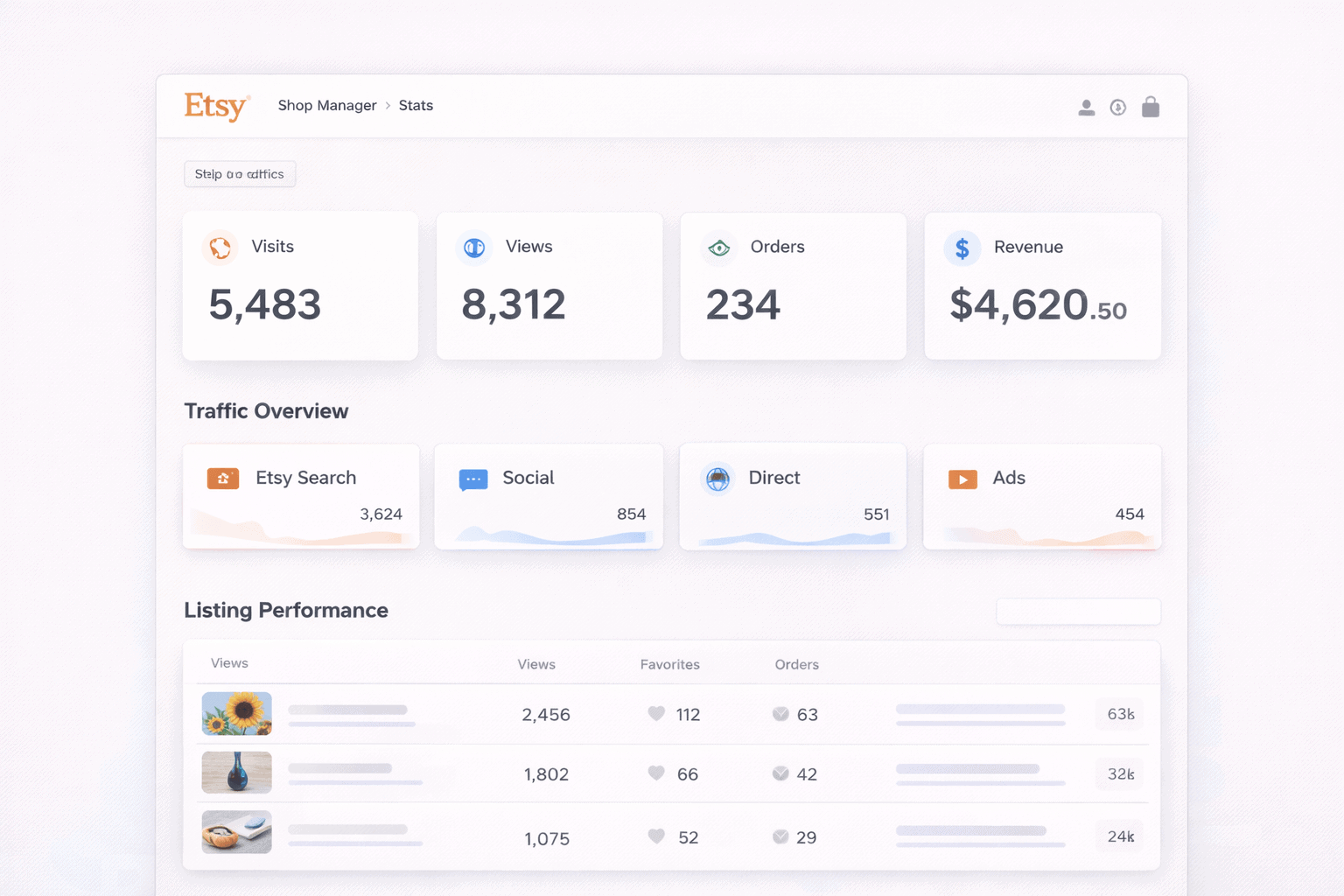
Task: Click the Social chat bubble icon
Action: tap(473, 479)
